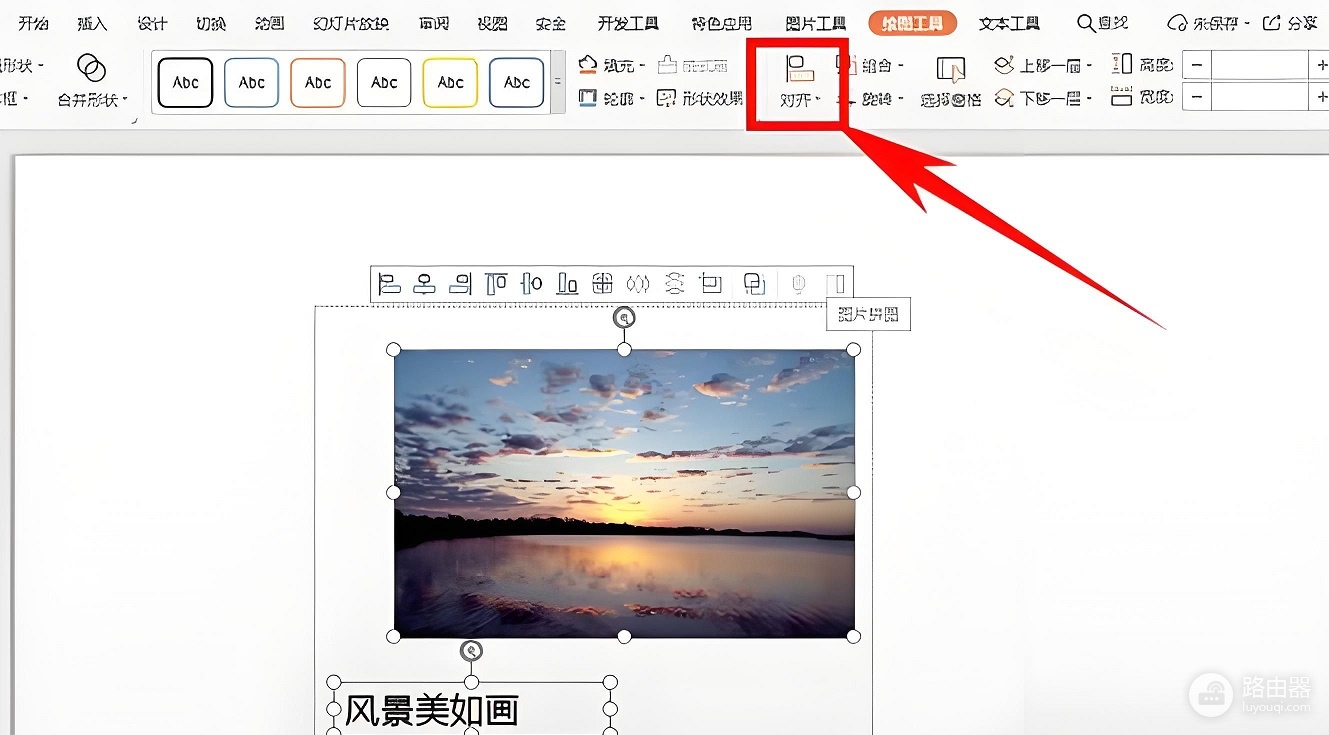
Task: Switch to the 文本工具 tab
Action: pyautogui.click(x=1009, y=23)
